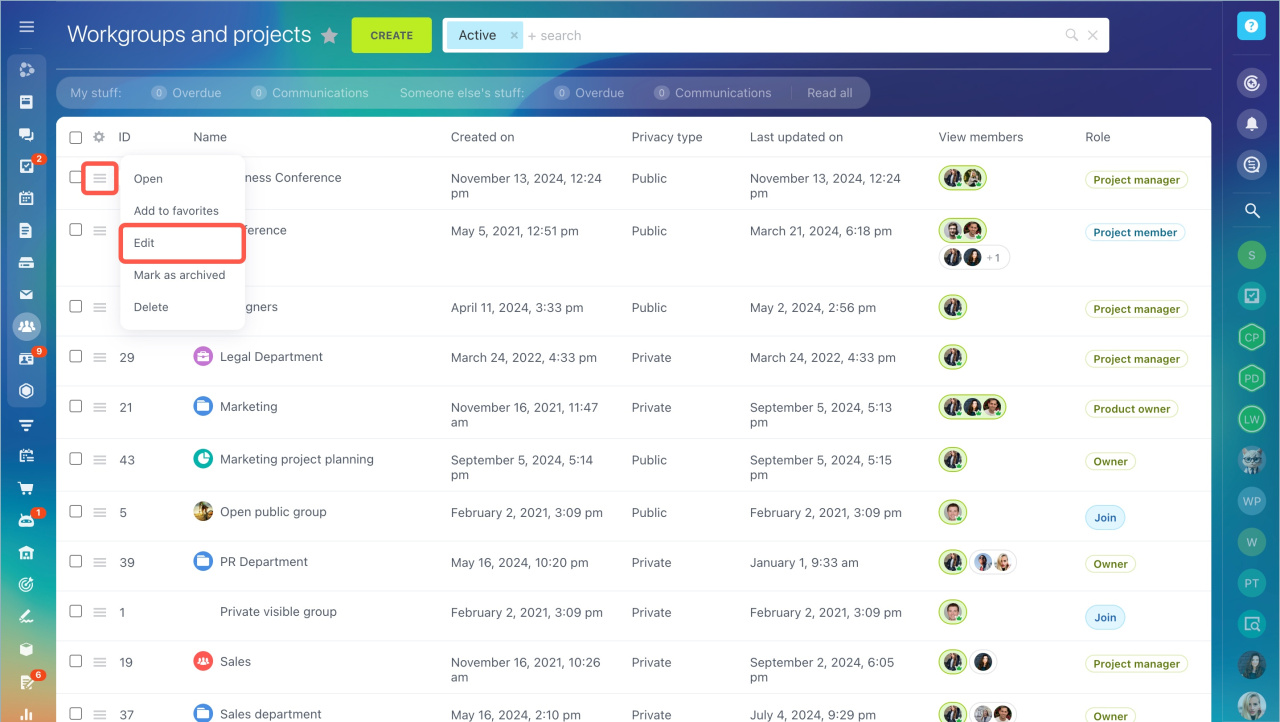
Task: Click Join for Open public group
Action: click(1105, 518)
